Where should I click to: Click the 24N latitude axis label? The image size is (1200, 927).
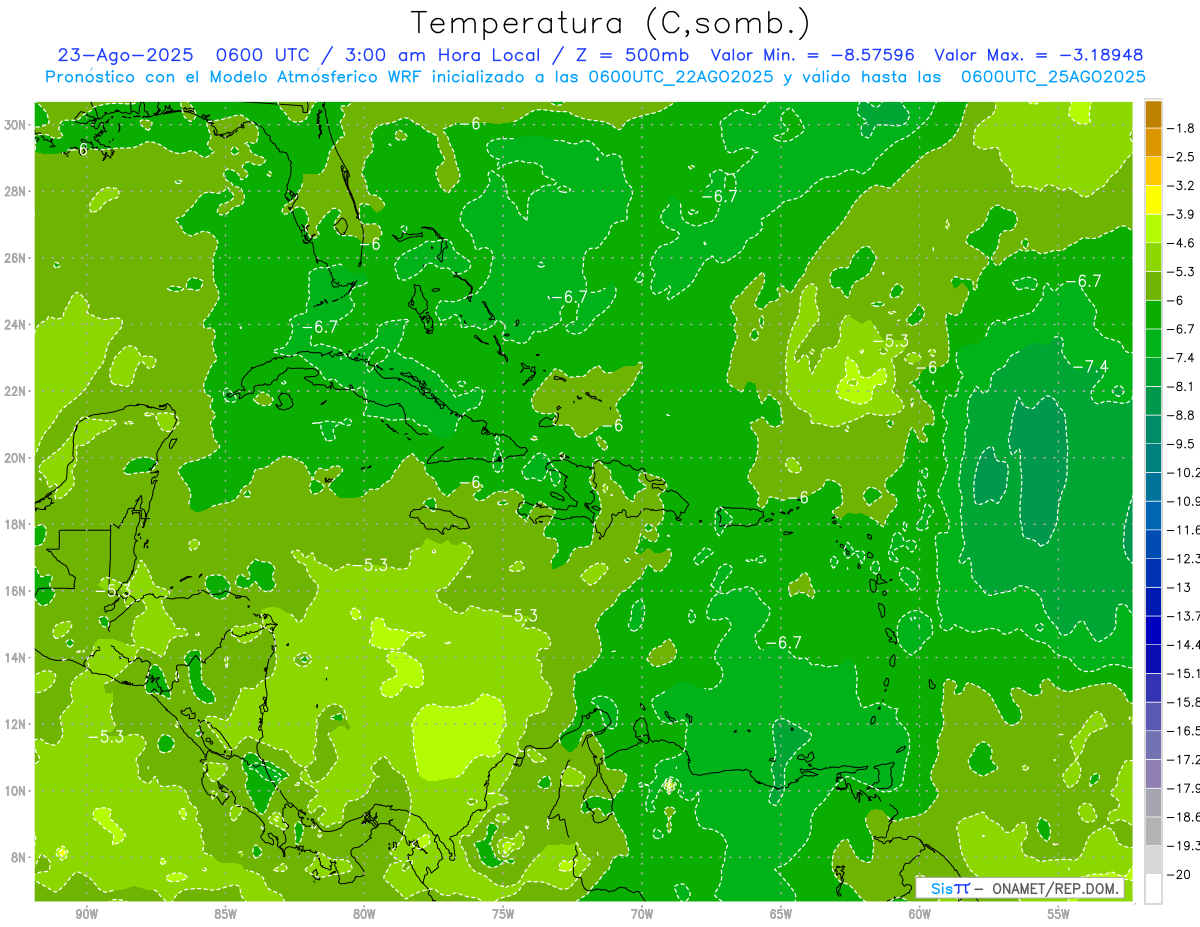(15, 325)
